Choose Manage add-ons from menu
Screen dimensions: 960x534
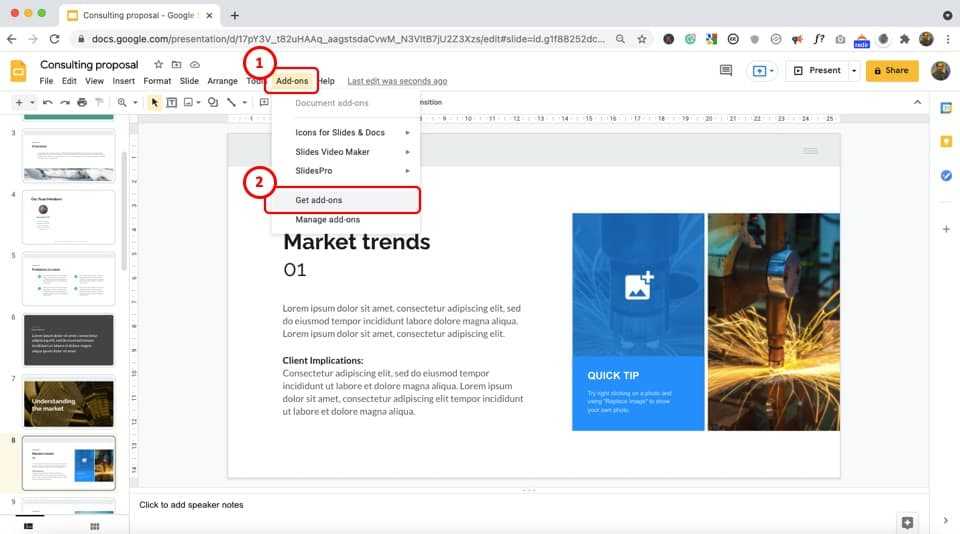coord(327,219)
